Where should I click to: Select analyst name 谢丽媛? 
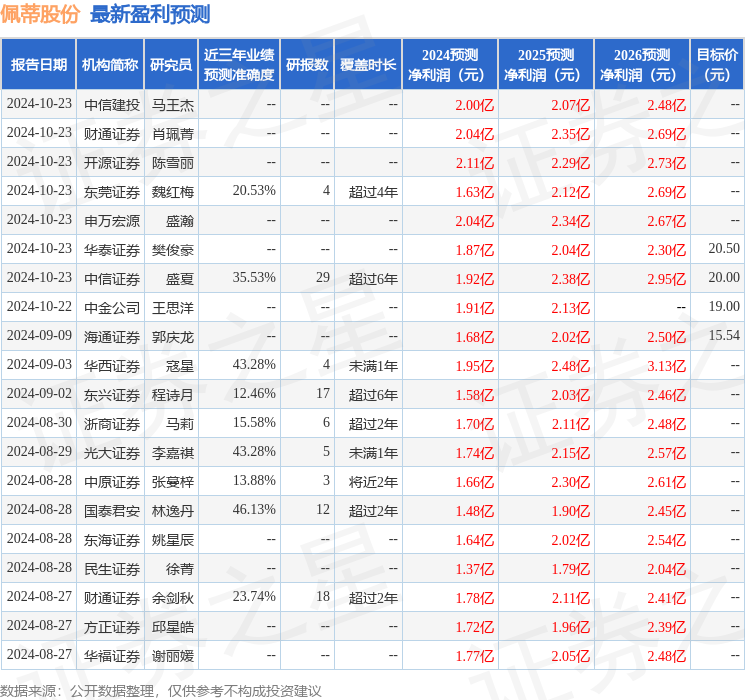[x=172, y=656]
